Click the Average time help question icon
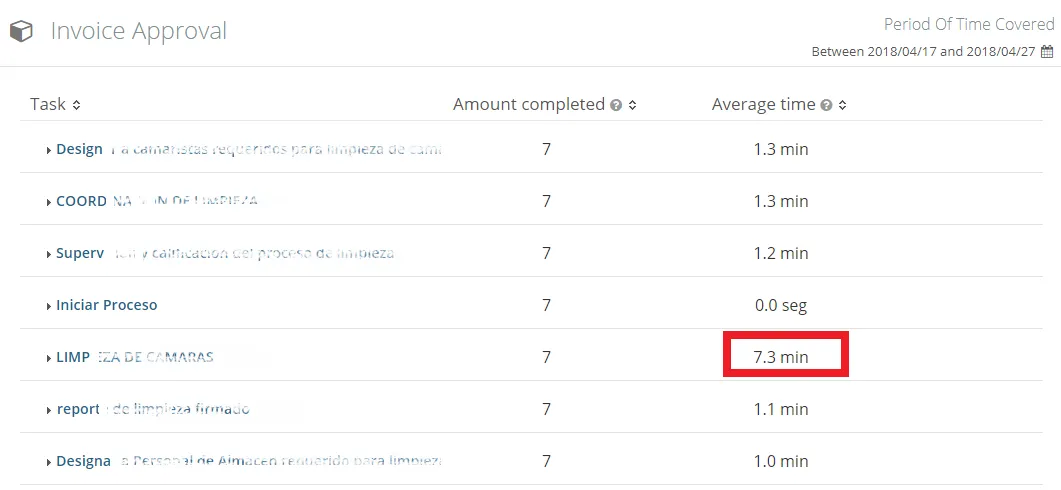The image size is (1061, 490). (x=826, y=105)
